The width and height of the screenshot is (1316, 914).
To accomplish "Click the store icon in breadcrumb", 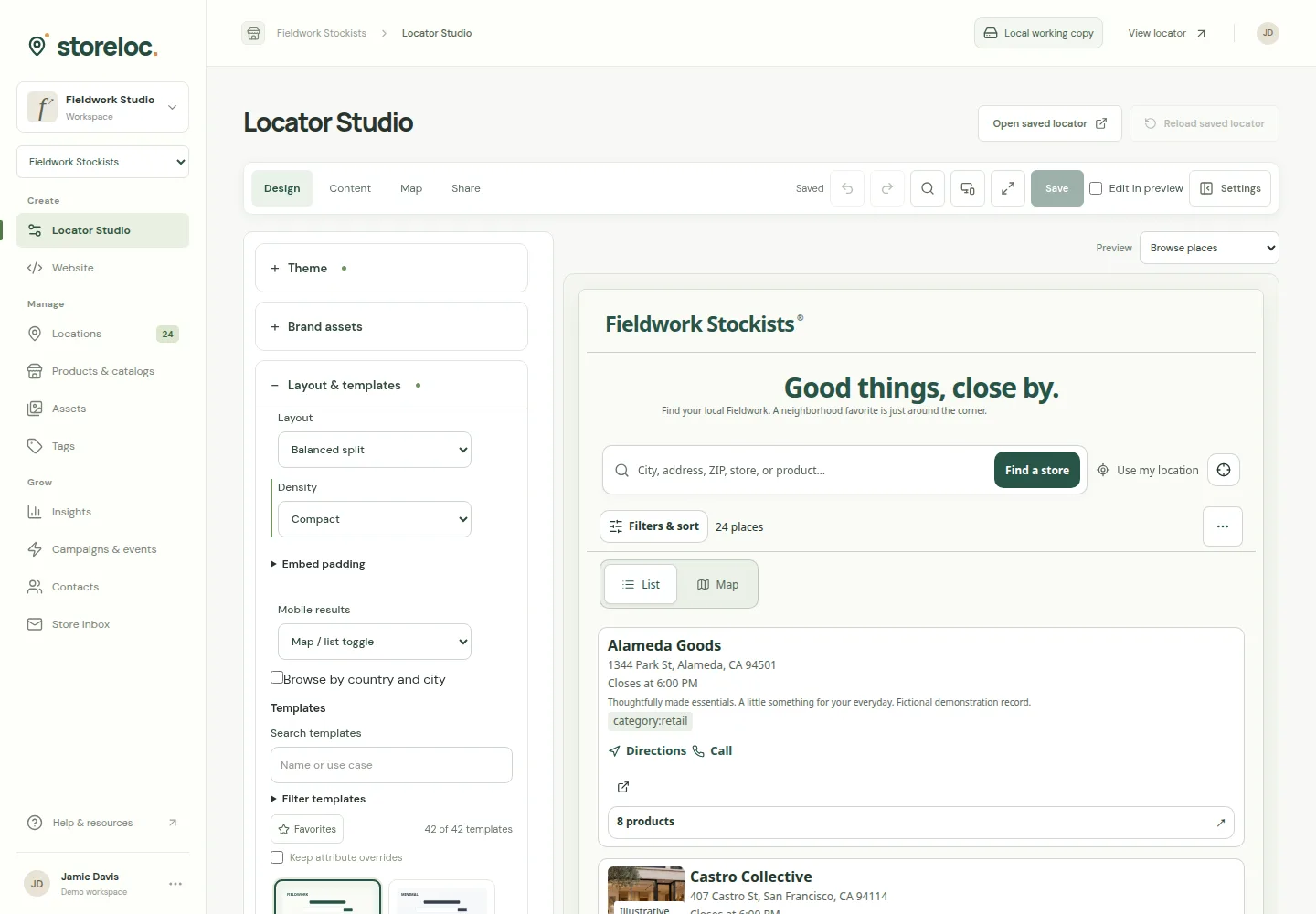I will [x=254, y=33].
